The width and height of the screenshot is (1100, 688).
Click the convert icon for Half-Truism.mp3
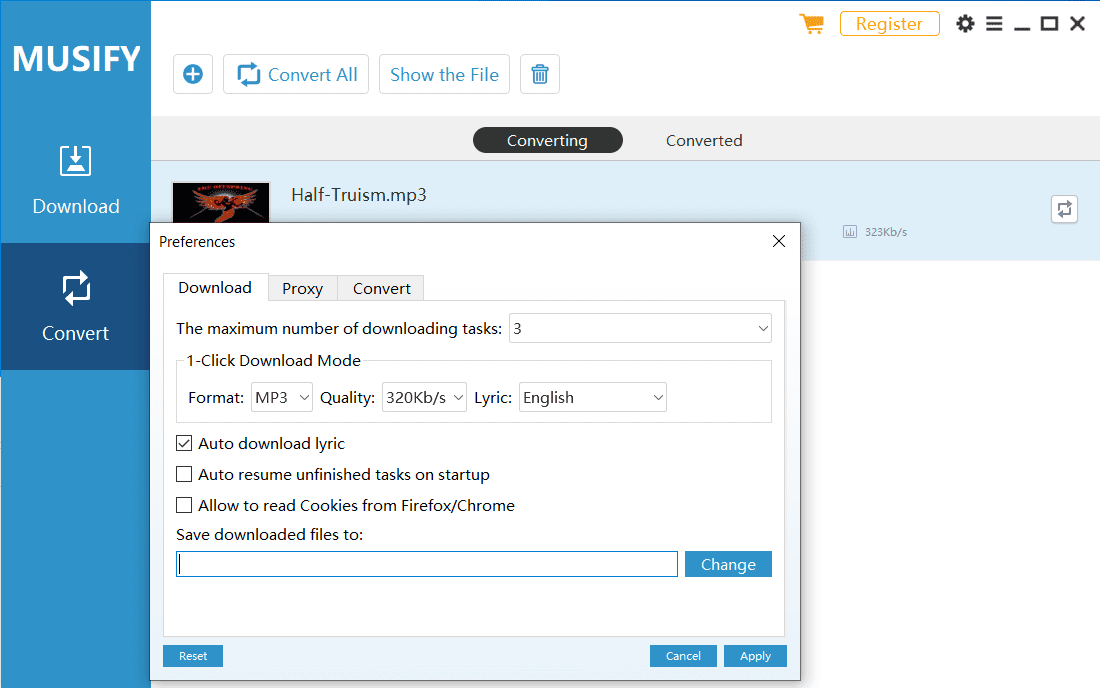coord(1064,209)
